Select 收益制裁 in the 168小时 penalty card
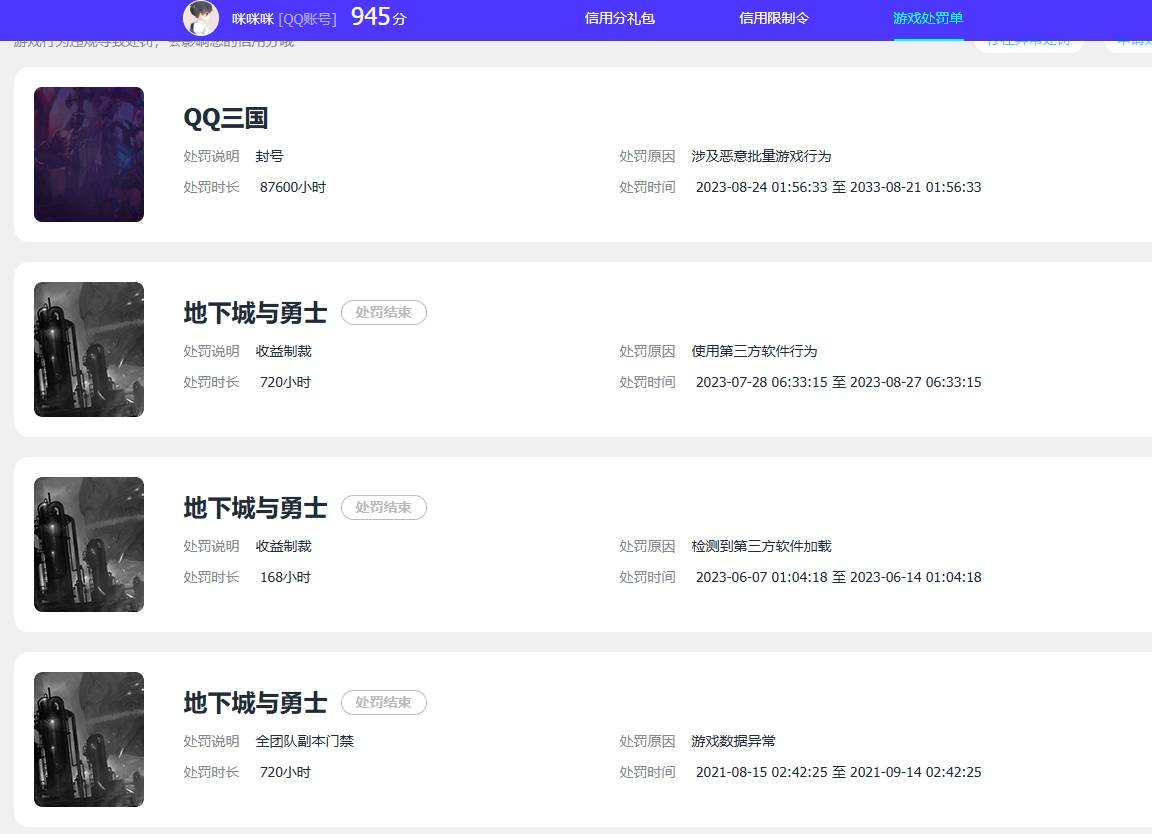The width and height of the screenshot is (1152, 834). [283, 547]
